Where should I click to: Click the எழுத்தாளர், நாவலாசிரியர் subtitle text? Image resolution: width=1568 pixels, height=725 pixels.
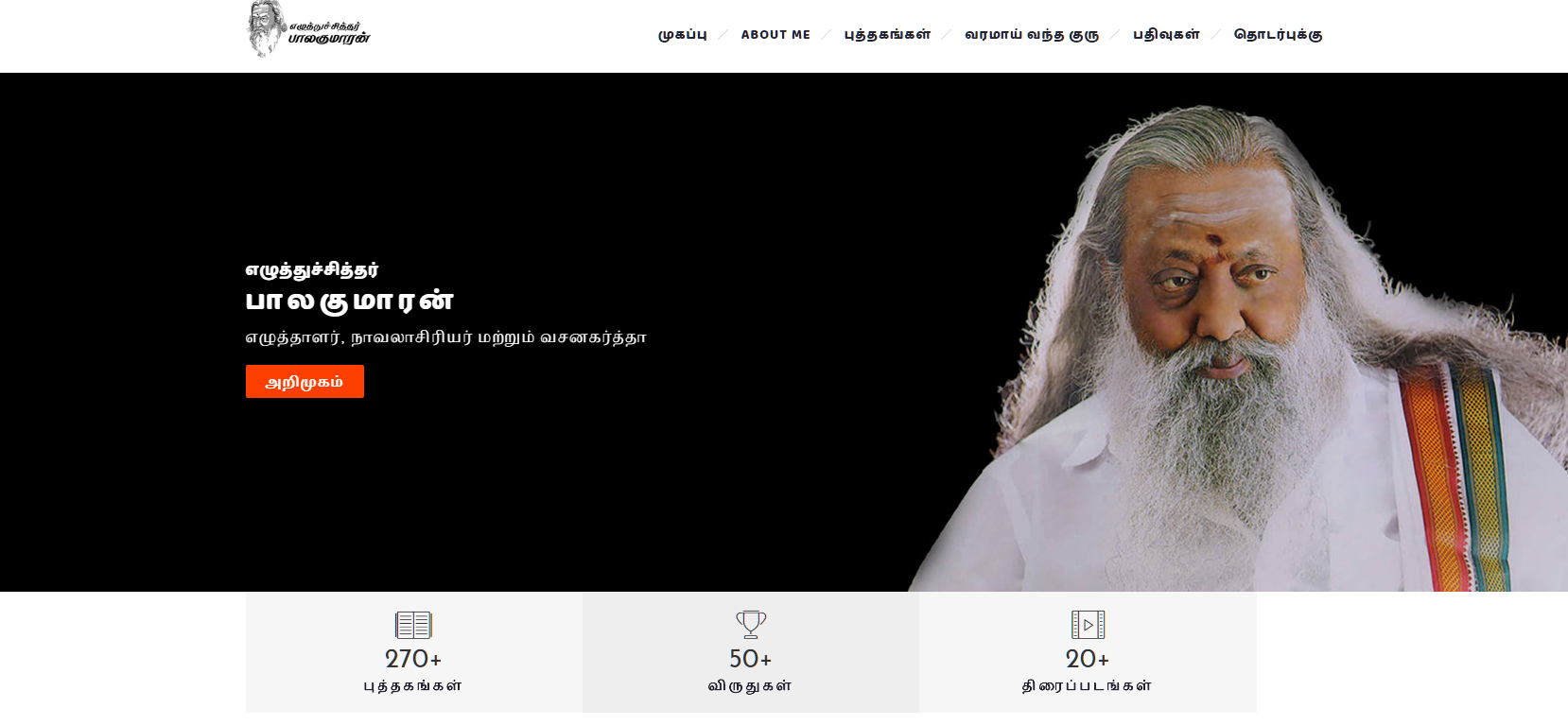point(445,337)
